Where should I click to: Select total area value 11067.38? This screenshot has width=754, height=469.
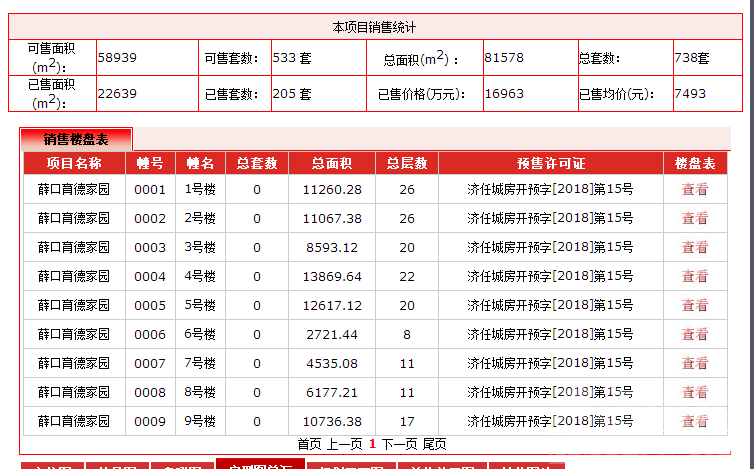[x=332, y=218]
